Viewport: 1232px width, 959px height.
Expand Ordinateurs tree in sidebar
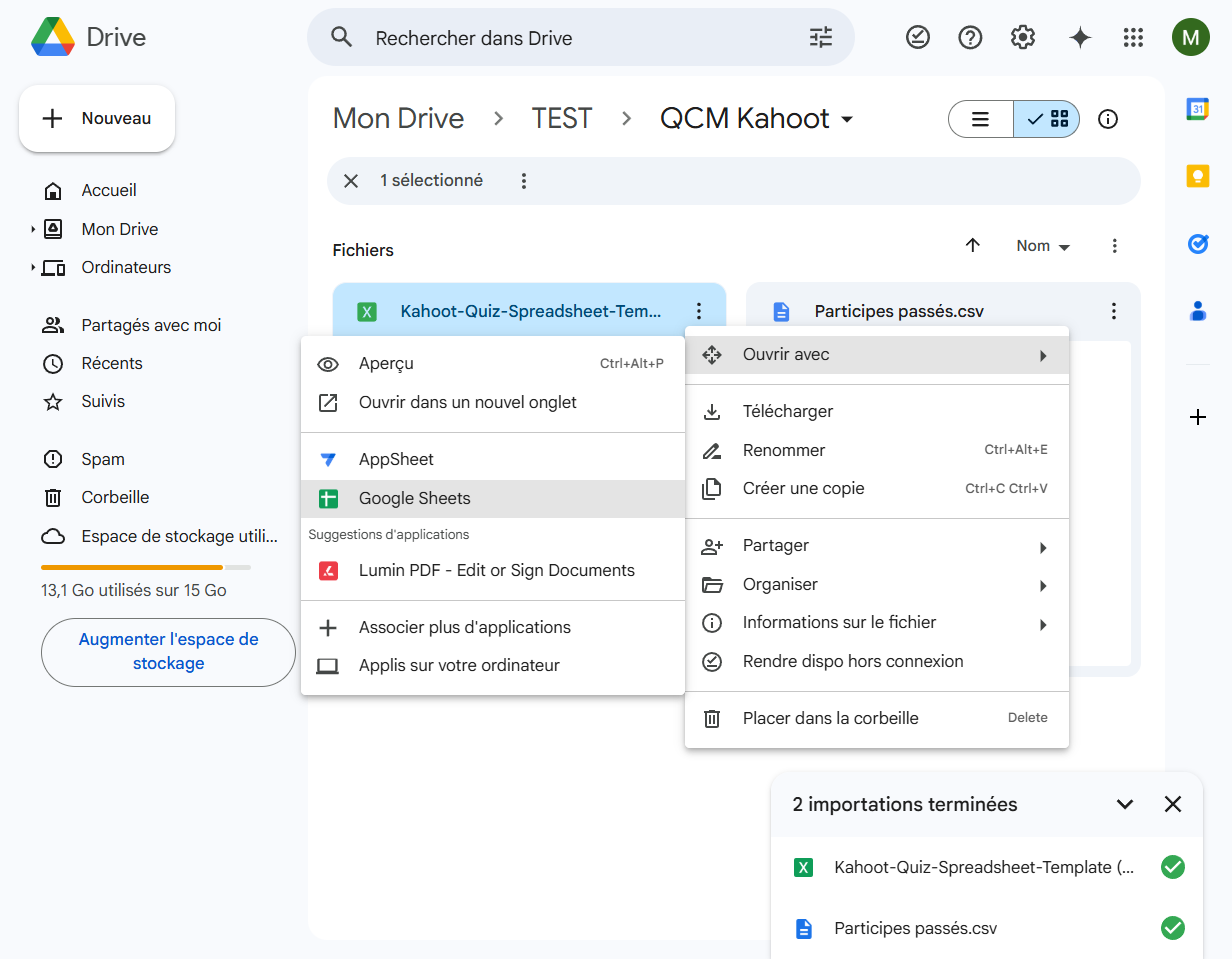pos(33,267)
